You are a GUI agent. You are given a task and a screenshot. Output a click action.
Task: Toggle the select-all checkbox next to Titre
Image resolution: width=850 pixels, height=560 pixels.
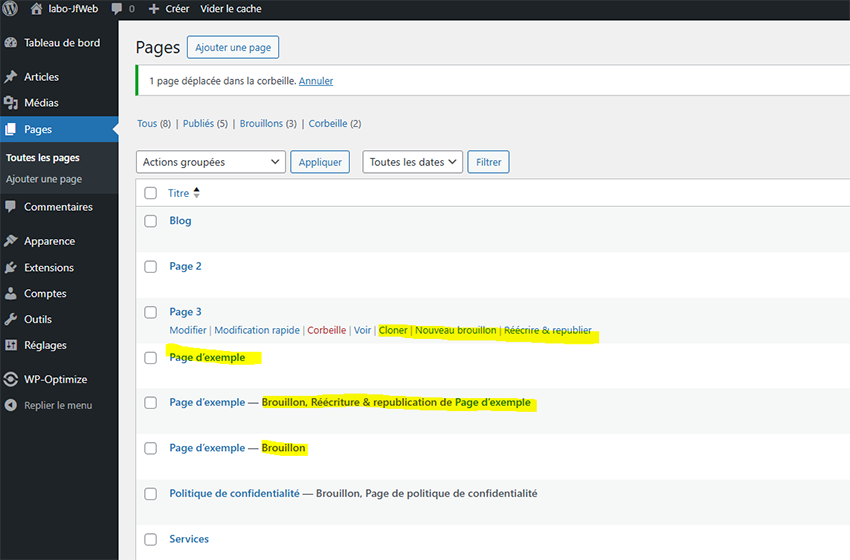pyautogui.click(x=151, y=193)
